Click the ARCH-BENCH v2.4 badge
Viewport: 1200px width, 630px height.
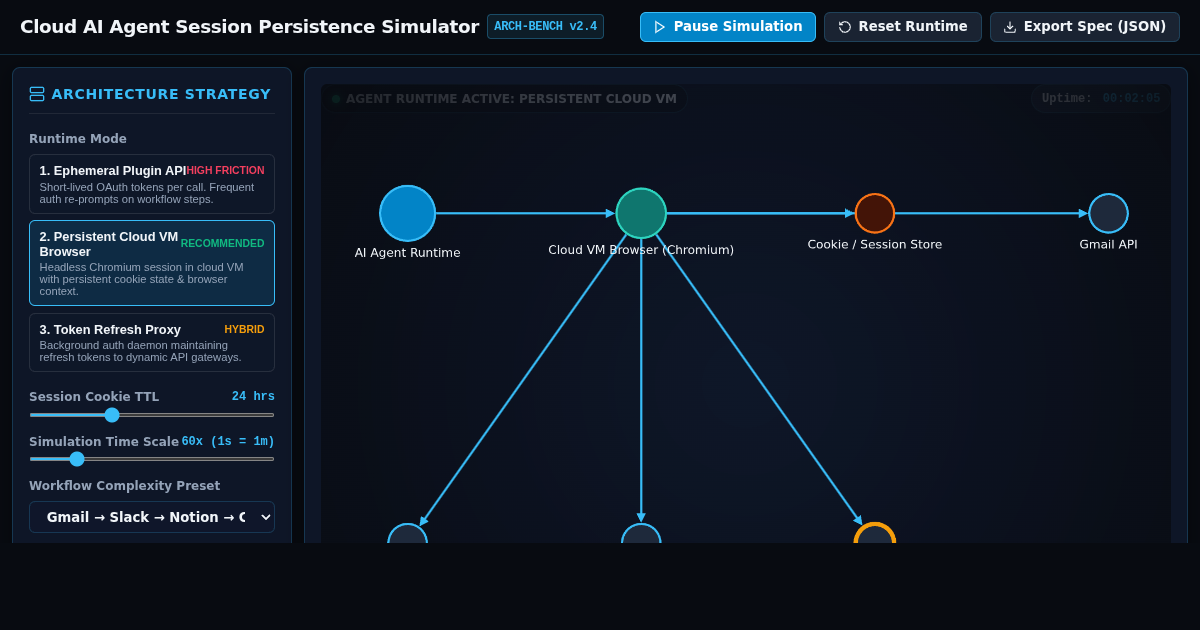click(545, 27)
